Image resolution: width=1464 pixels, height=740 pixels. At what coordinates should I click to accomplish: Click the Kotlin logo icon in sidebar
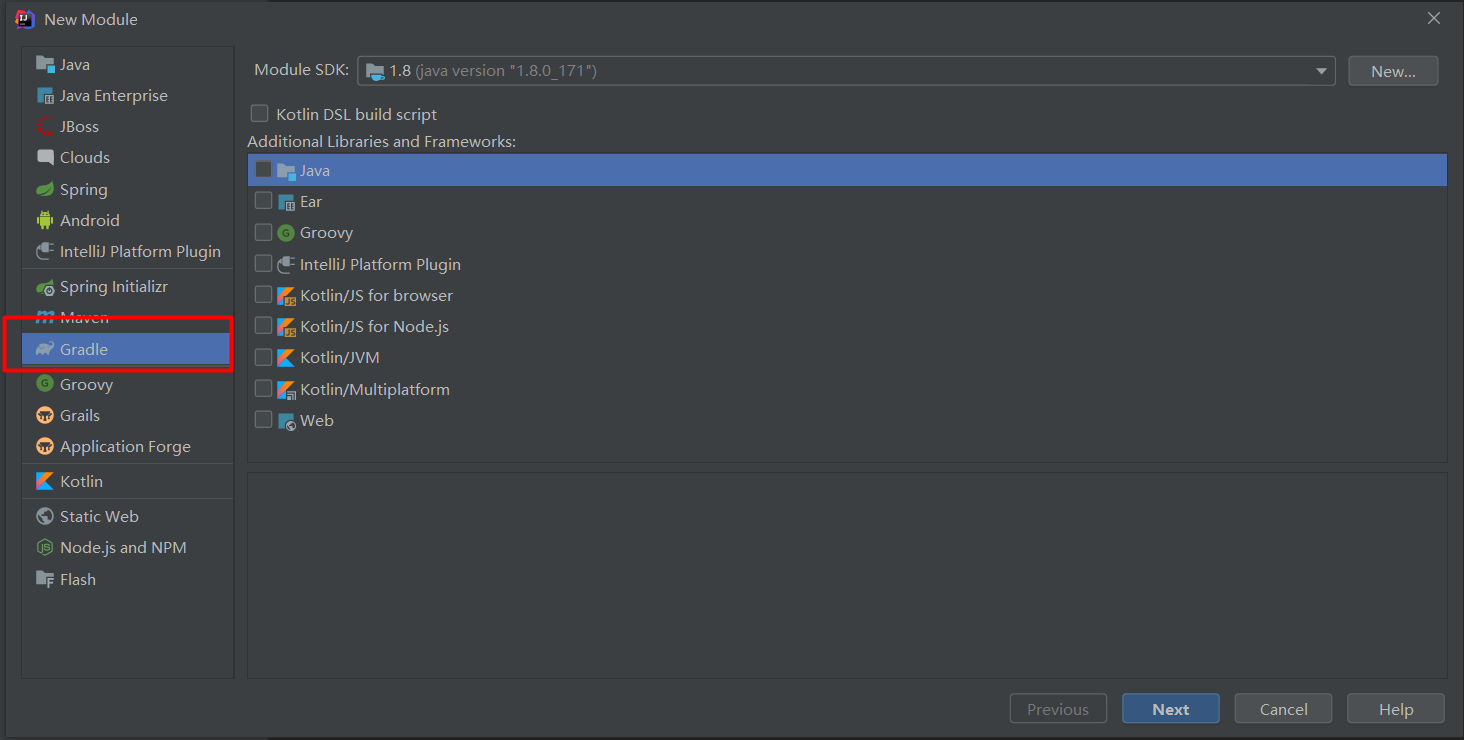coord(45,481)
